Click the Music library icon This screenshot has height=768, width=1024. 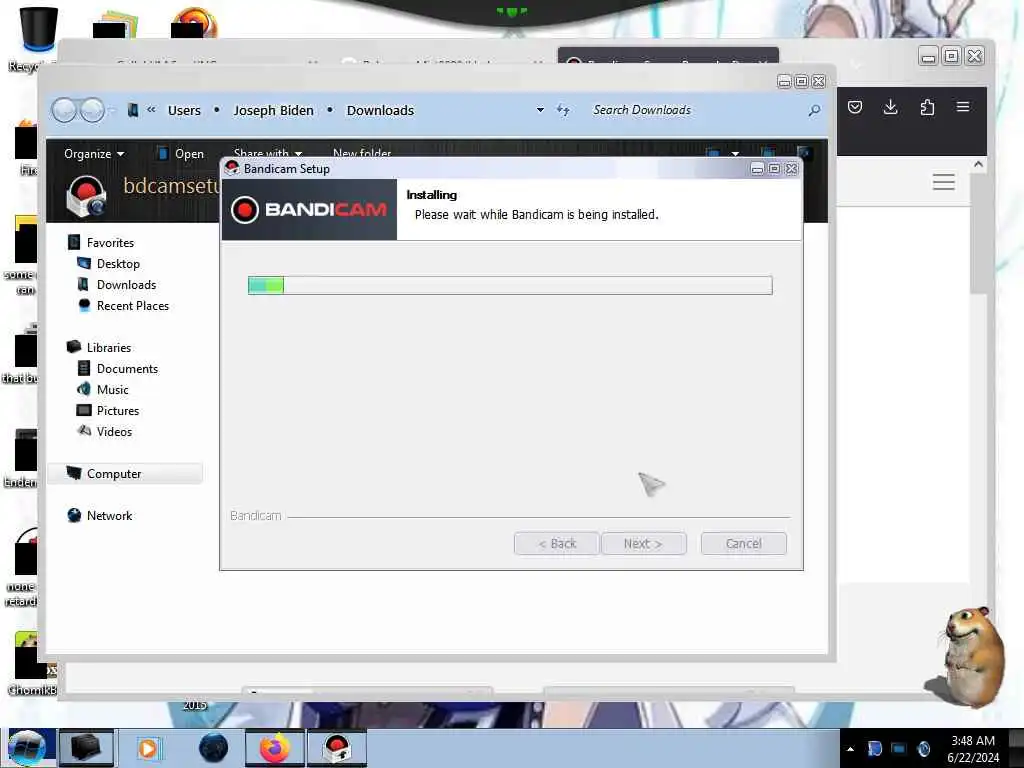84,389
